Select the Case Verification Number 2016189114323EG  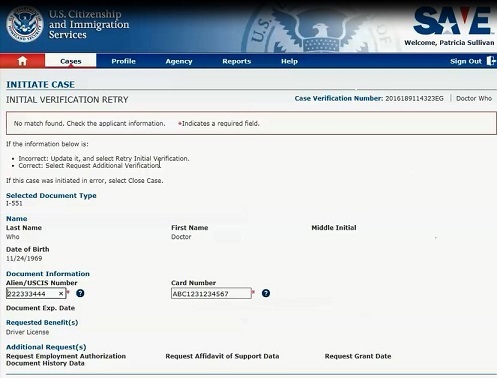[414, 98]
